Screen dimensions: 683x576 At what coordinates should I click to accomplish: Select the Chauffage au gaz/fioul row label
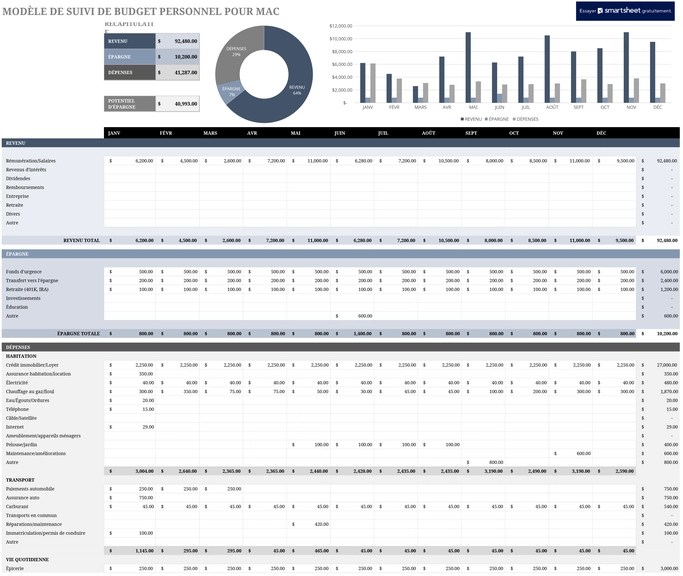(30, 392)
